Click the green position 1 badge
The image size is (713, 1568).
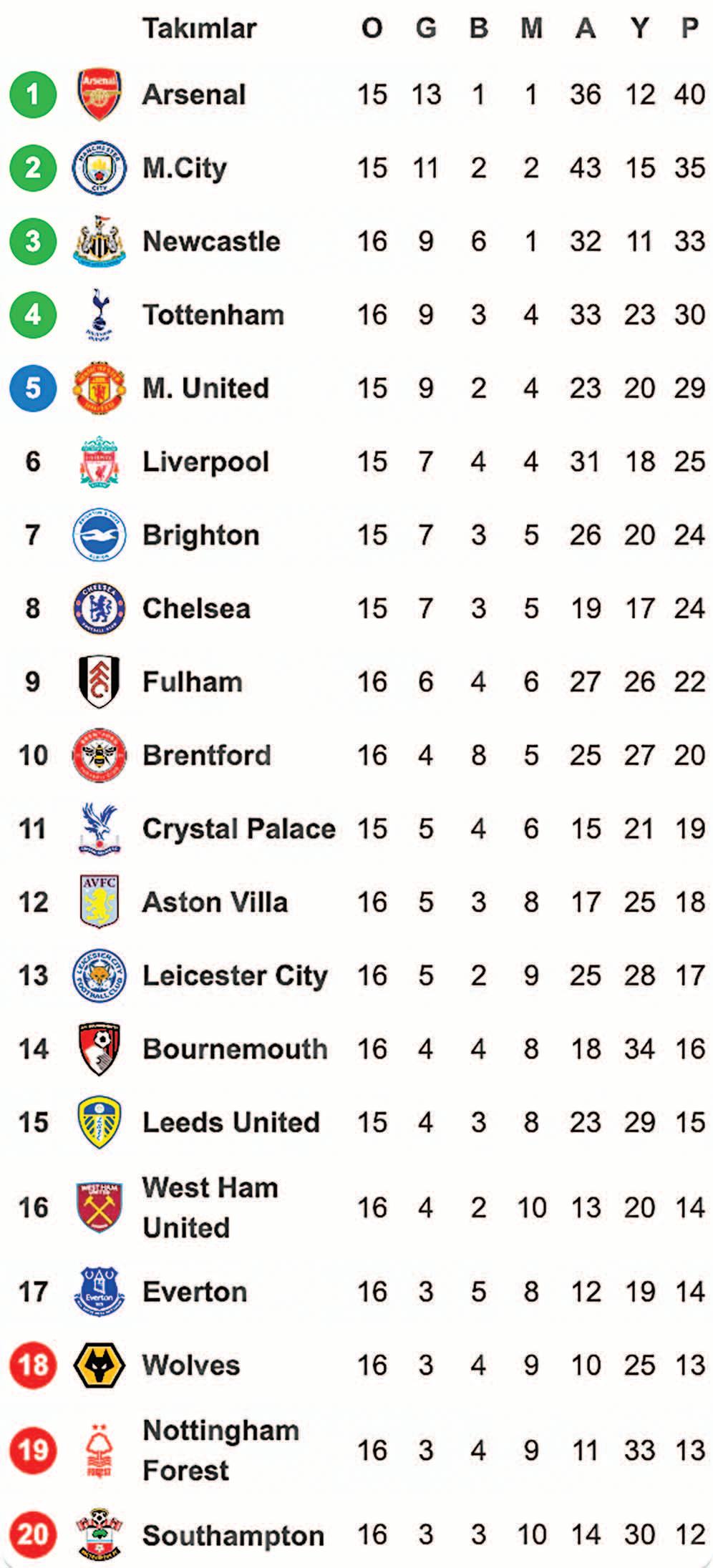(33, 94)
